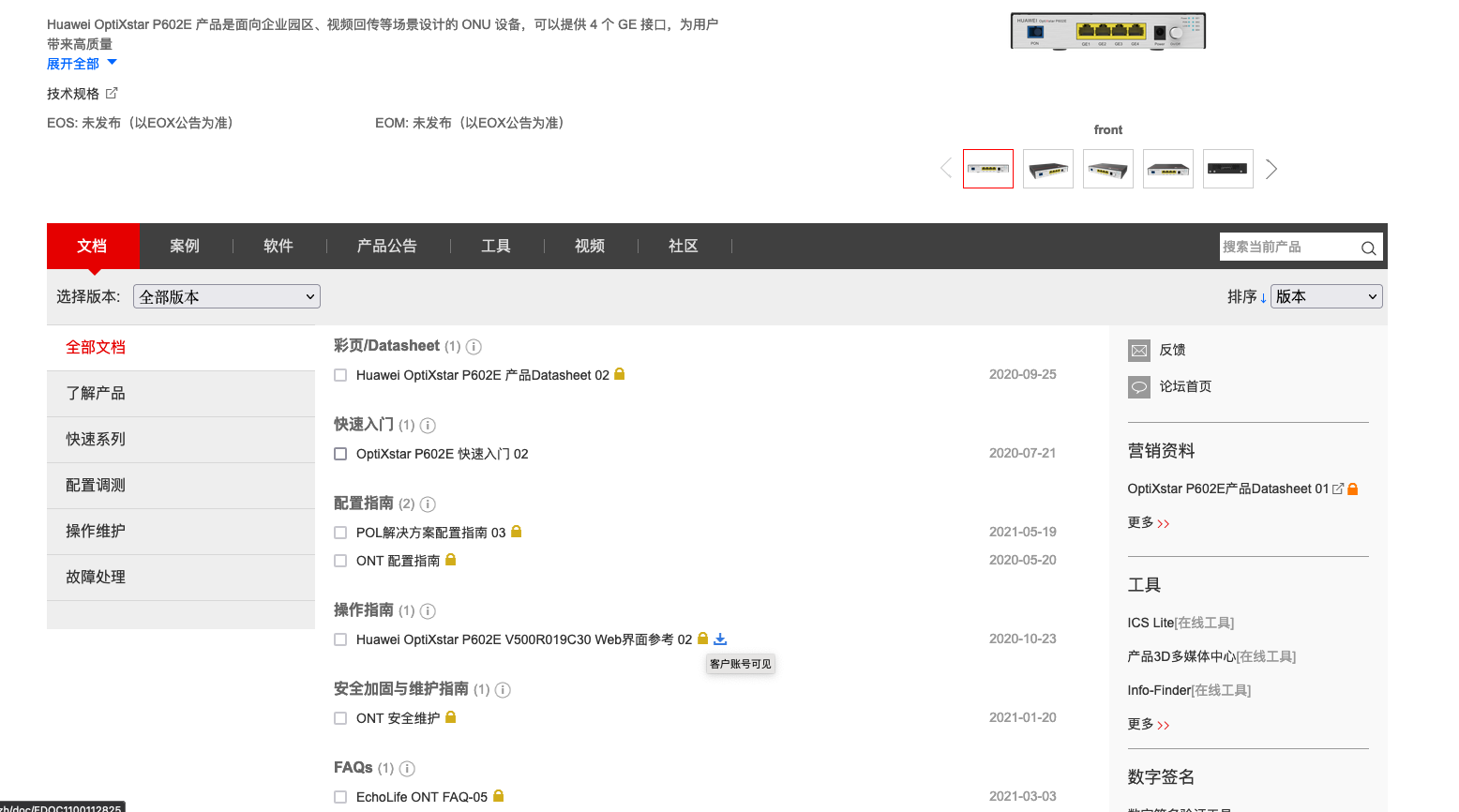
Task: Select the first front-view product thumbnail
Action: (x=988, y=169)
